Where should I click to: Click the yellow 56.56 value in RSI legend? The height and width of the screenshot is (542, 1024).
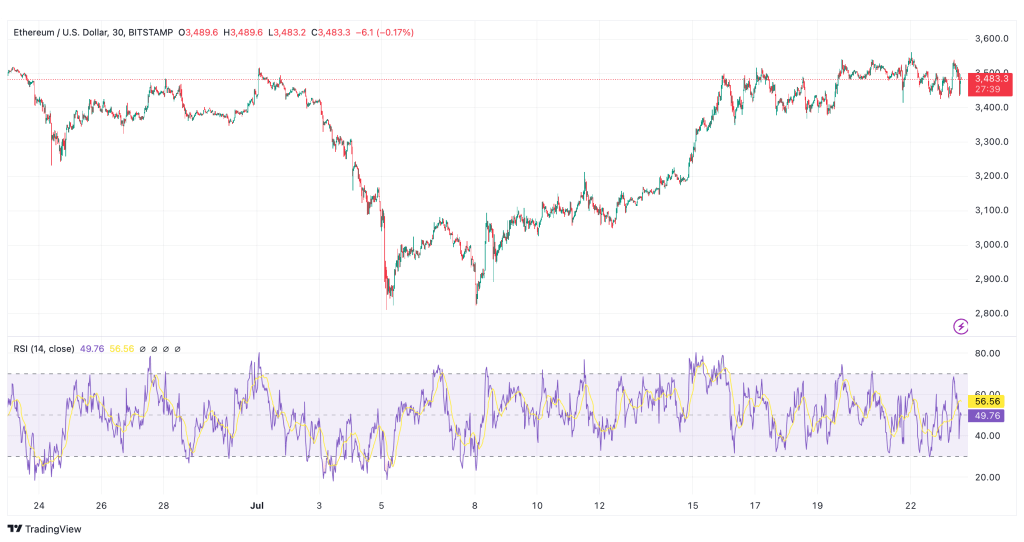coord(121,349)
